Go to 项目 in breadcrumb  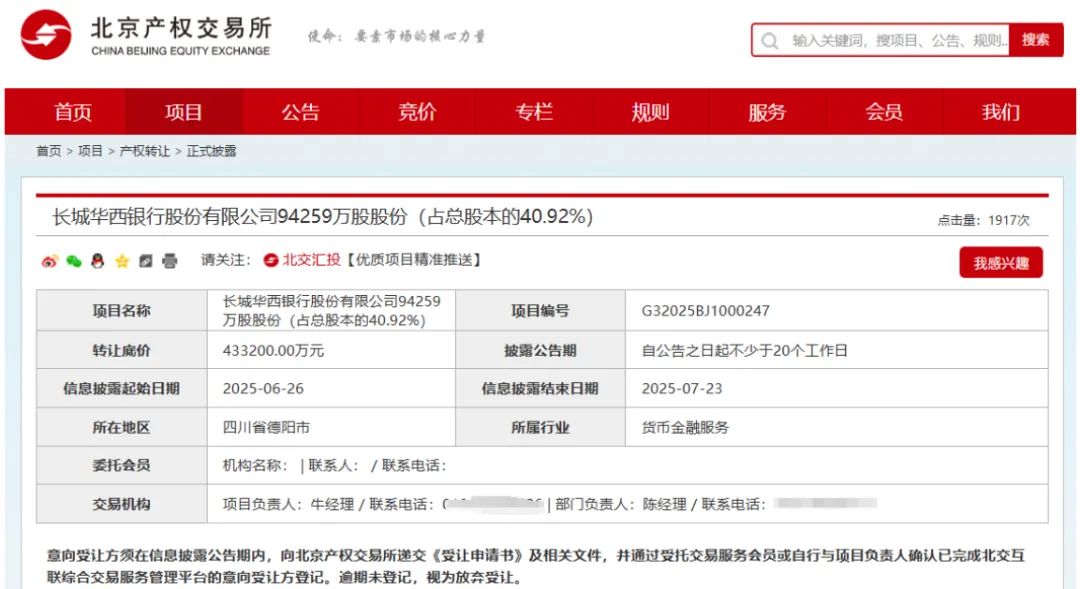coord(90,151)
